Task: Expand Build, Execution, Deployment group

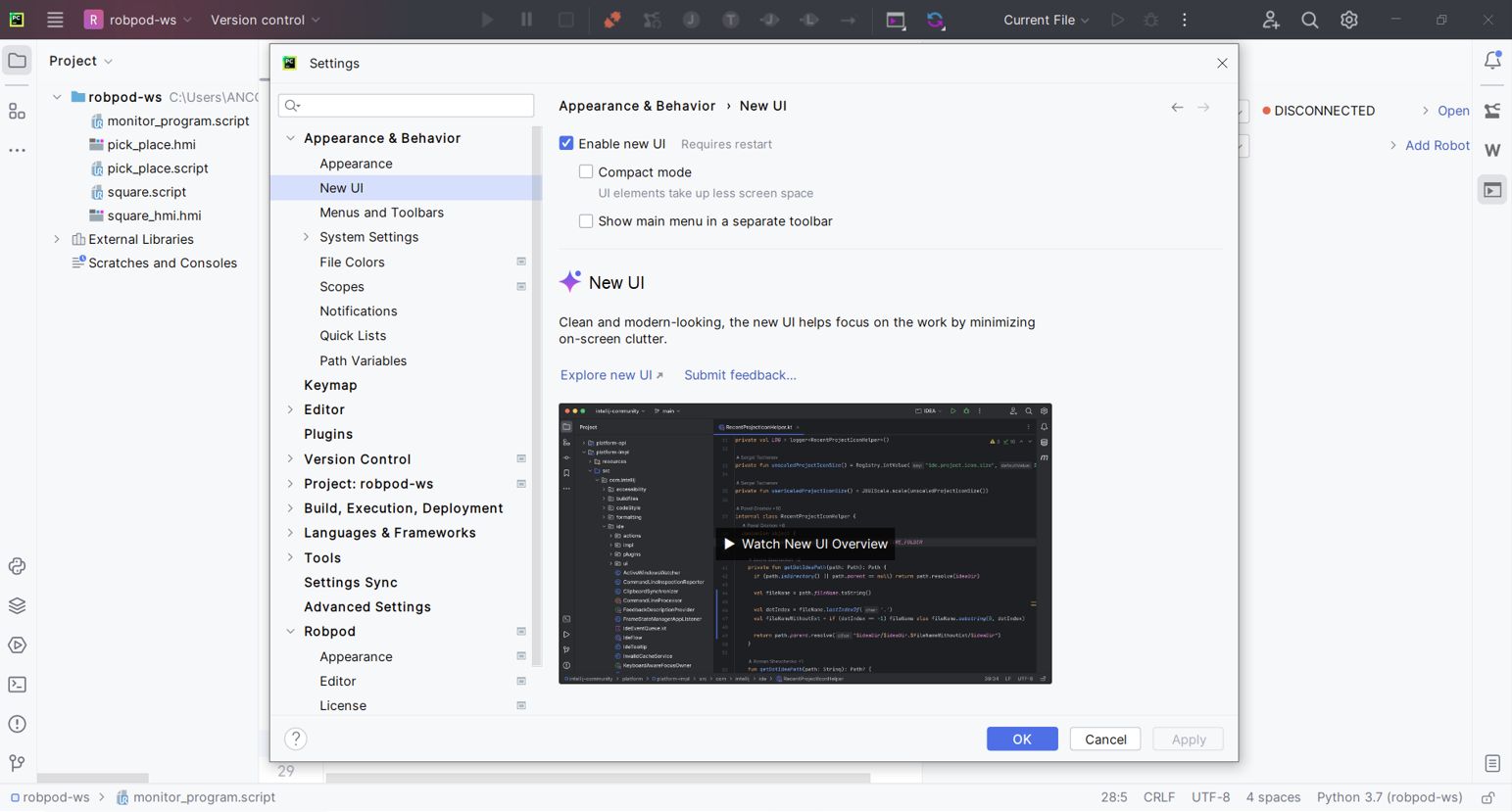Action: tap(290, 508)
